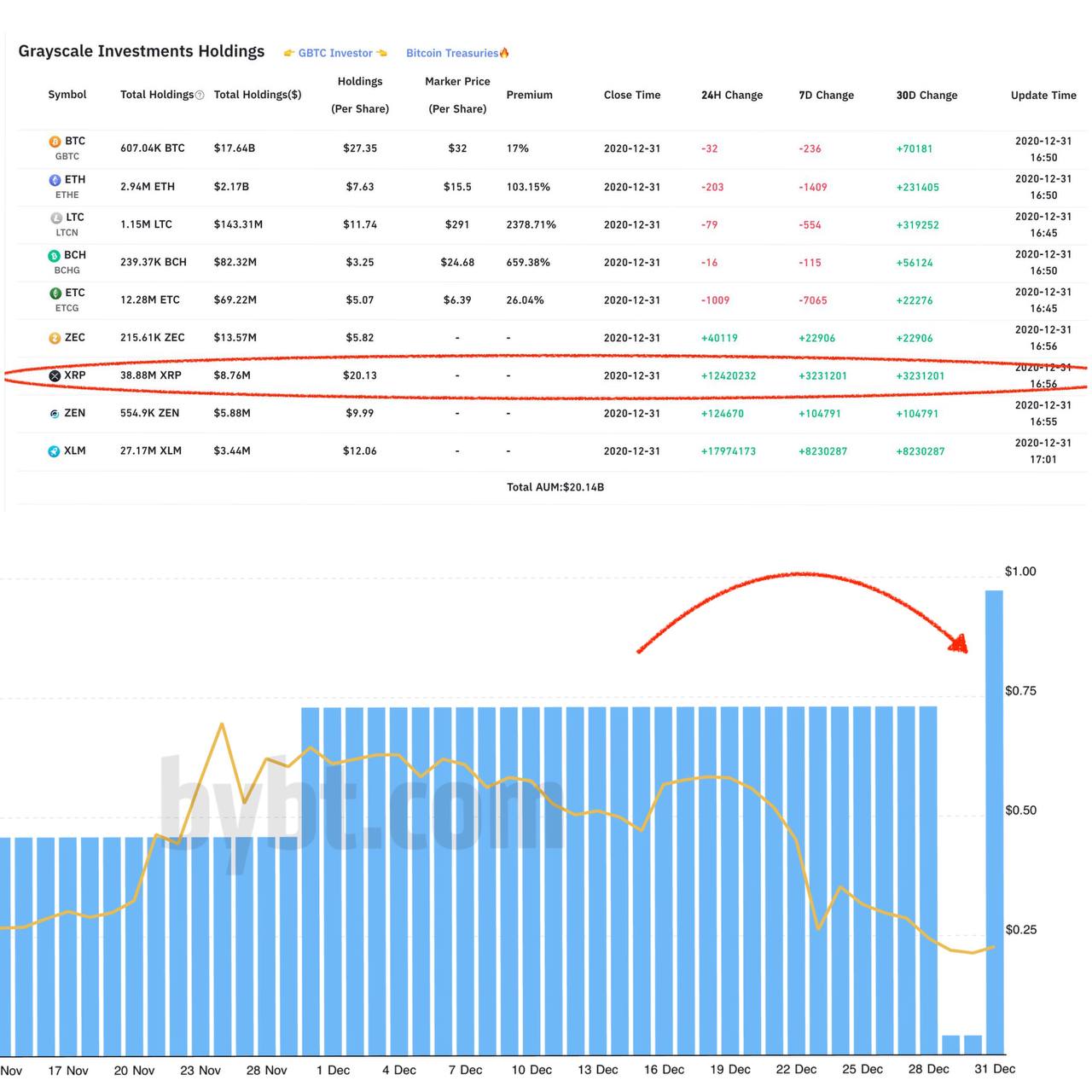Click the Litecoin LTC coin icon
The width and height of the screenshot is (1092, 1092).
click(x=56, y=218)
